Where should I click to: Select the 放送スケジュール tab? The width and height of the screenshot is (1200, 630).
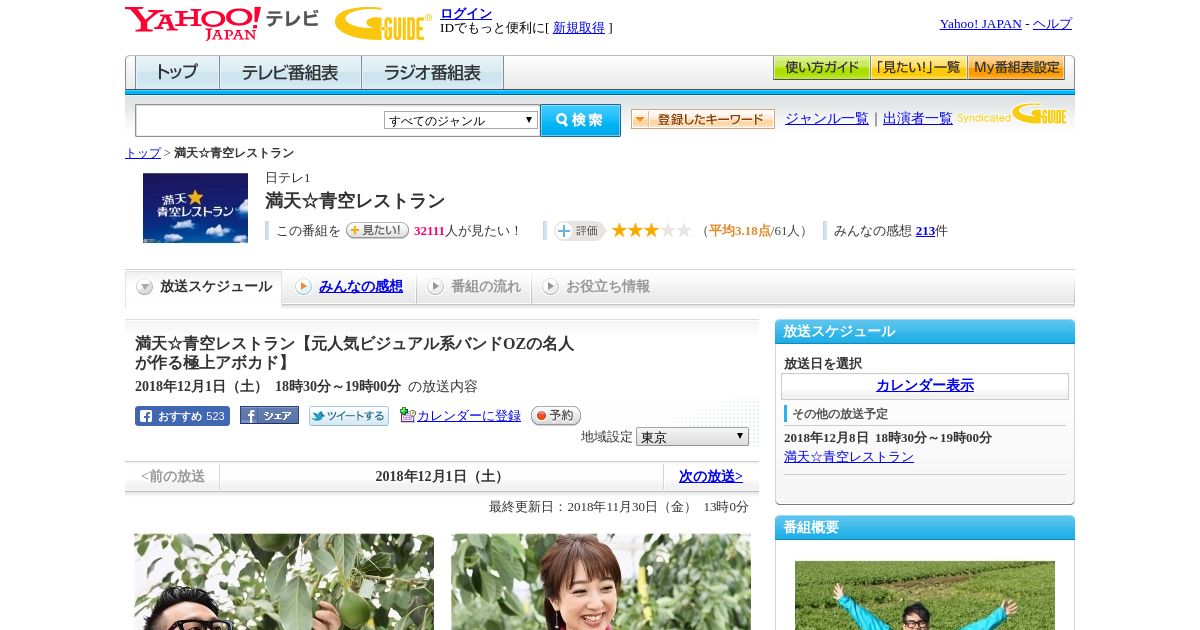204,287
